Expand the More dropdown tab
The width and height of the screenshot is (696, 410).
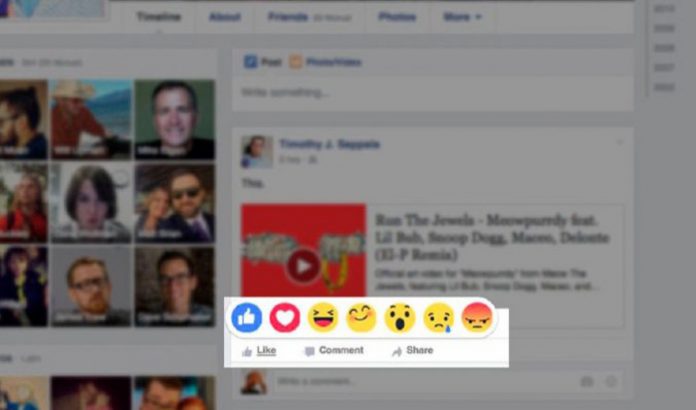point(462,17)
